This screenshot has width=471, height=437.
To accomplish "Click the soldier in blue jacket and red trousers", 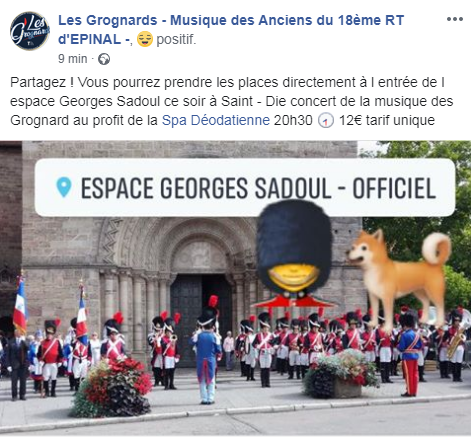I will pos(409,355).
